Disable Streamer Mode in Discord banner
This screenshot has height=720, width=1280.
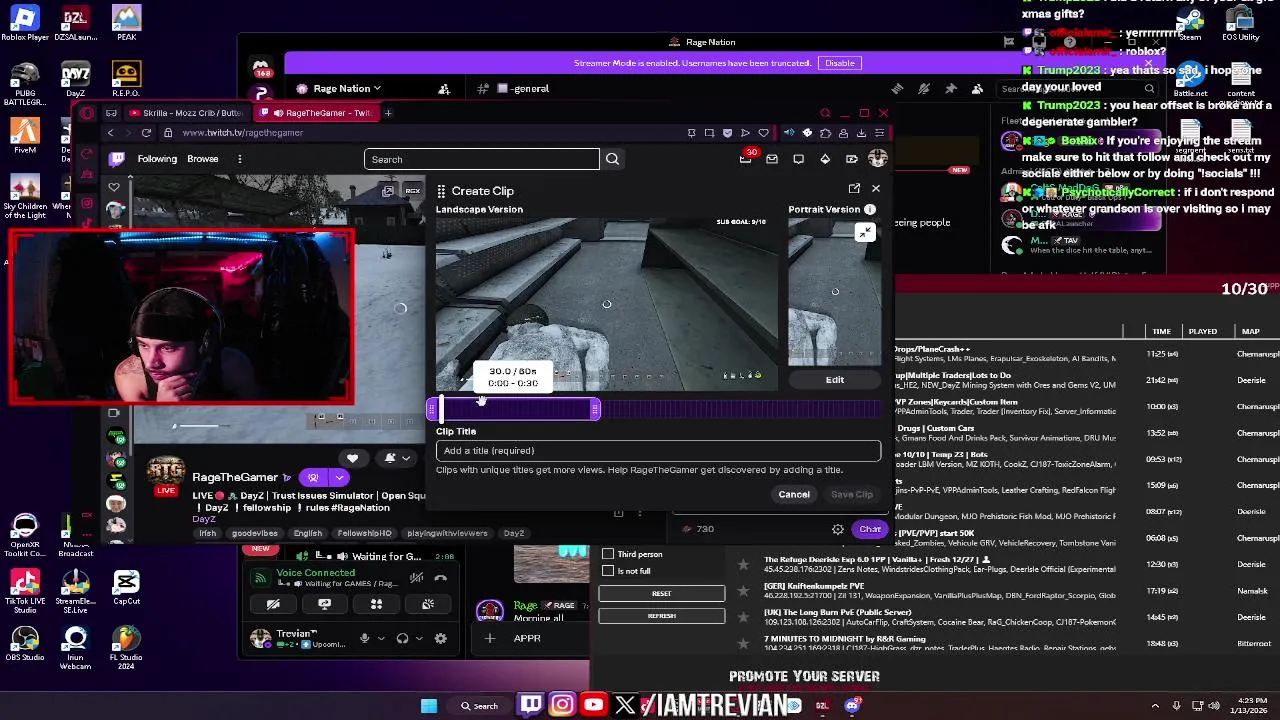pos(839,63)
